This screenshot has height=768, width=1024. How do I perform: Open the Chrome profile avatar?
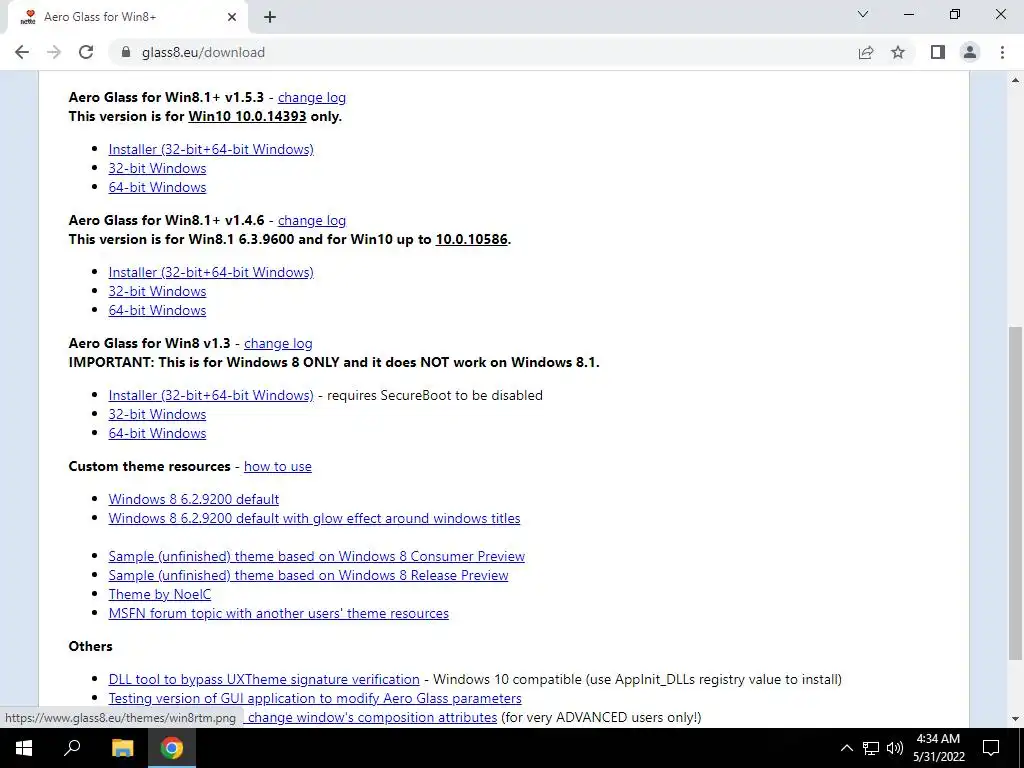click(x=970, y=52)
